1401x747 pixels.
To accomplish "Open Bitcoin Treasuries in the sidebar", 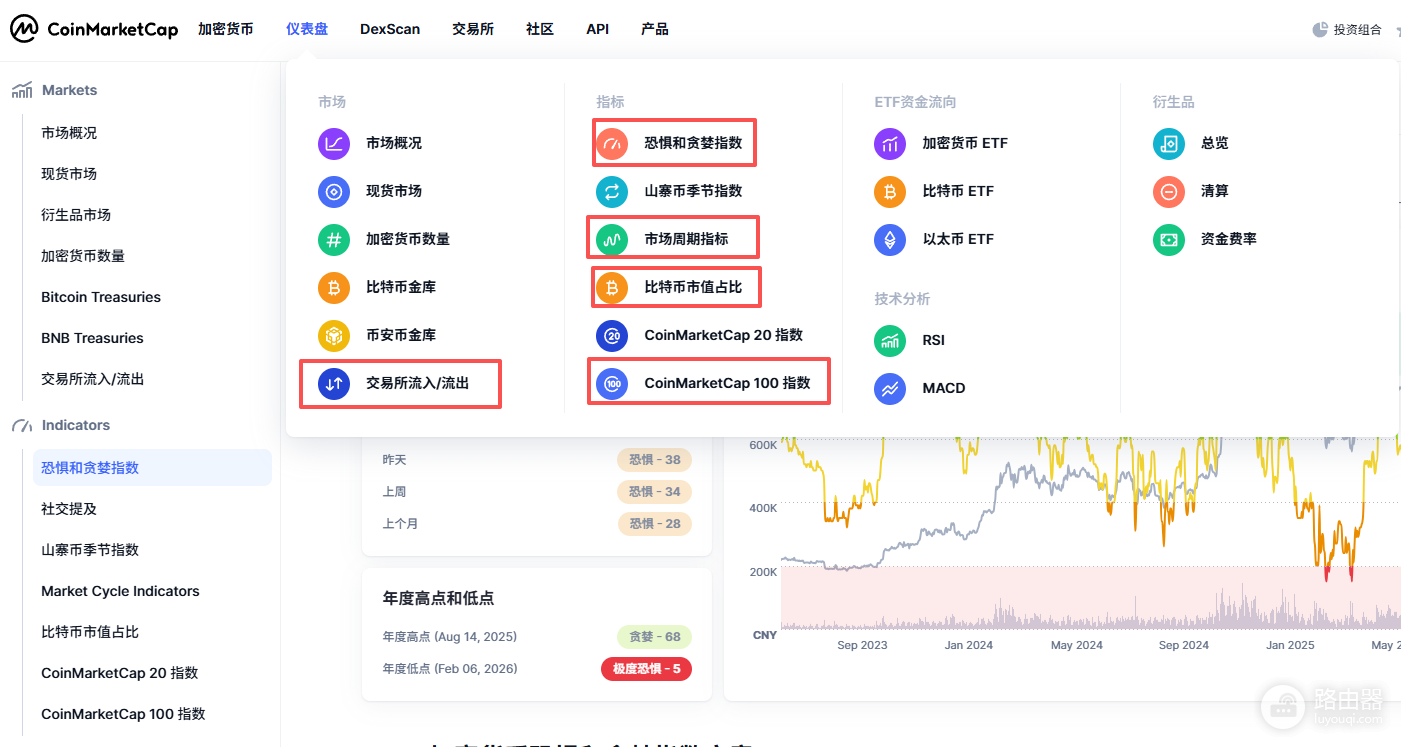I will 101,297.
